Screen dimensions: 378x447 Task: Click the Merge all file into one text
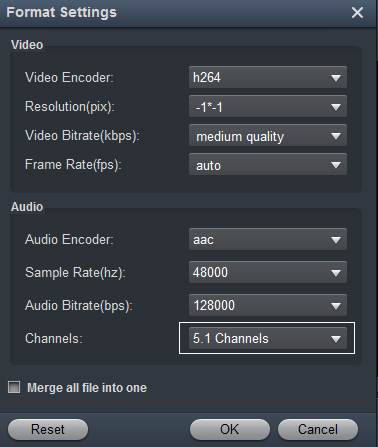tap(87, 388)
